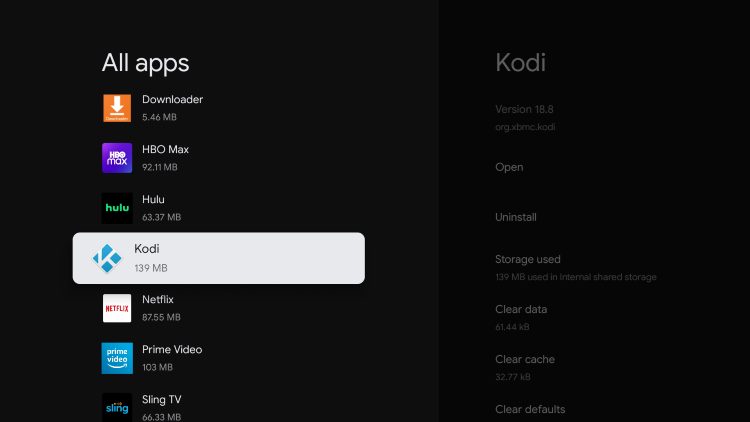Image resolution: width=750 pixels, height=422 pixels.
Task: Choose Clear data option
Action: 521,318
